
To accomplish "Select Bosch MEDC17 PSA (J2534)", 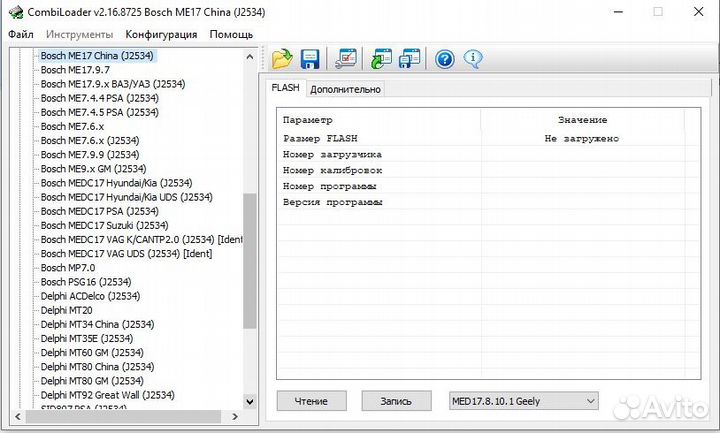I will (100, 211).
